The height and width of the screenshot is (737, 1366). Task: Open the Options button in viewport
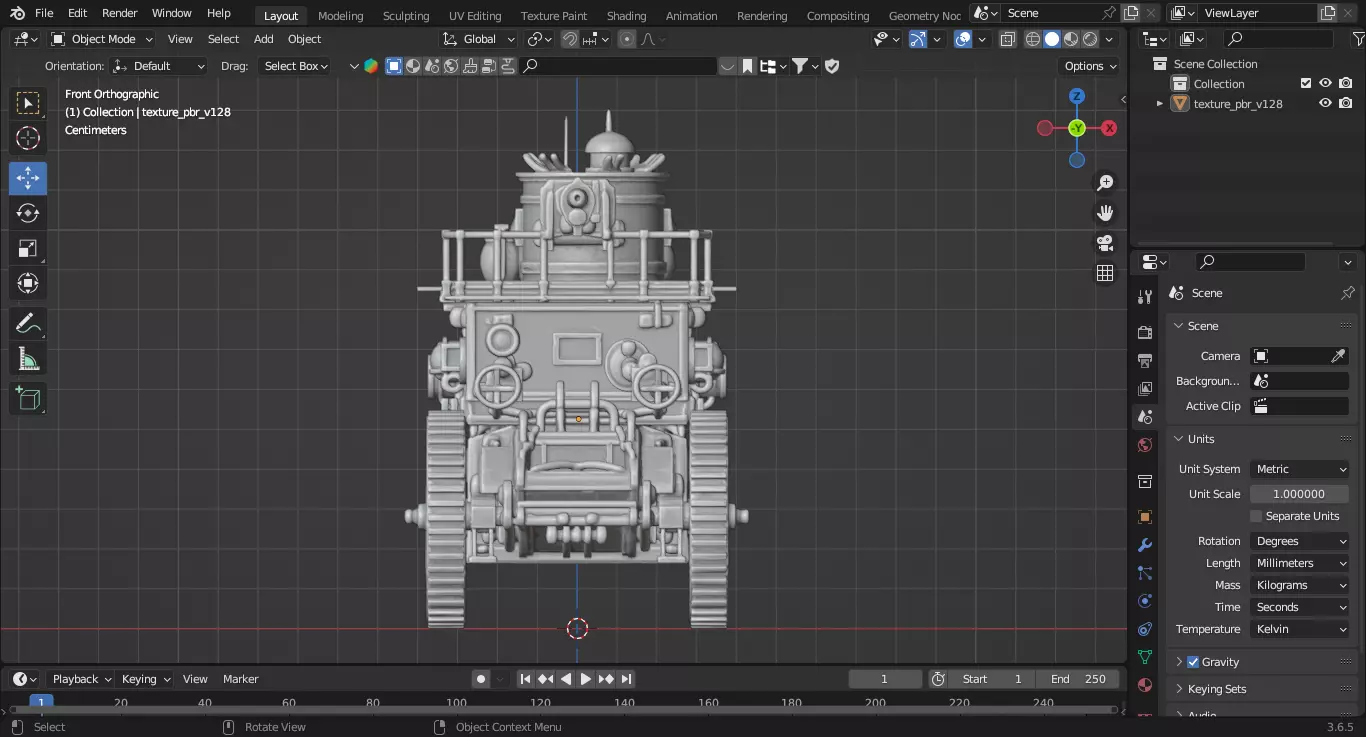[x=1090, y=66]
